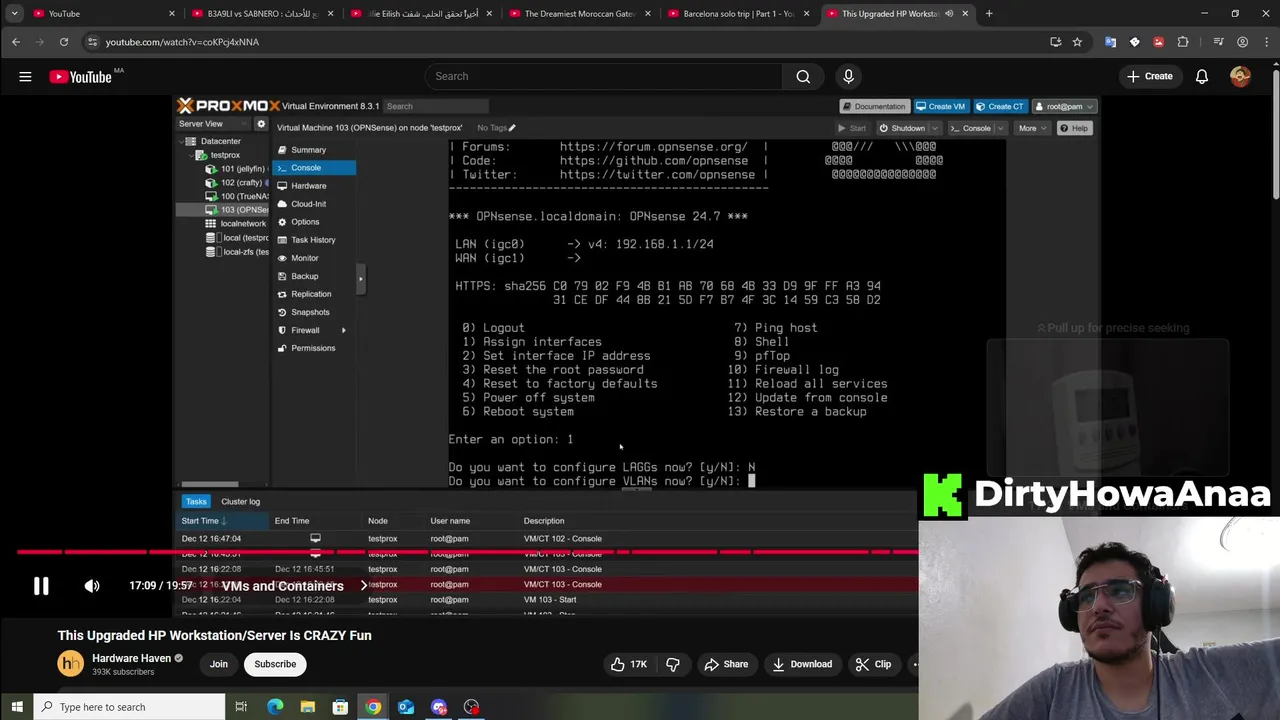Switch to the Cluster log tab
The height and width of the screenshot is (720, 1280).
[x=240, y=502]
